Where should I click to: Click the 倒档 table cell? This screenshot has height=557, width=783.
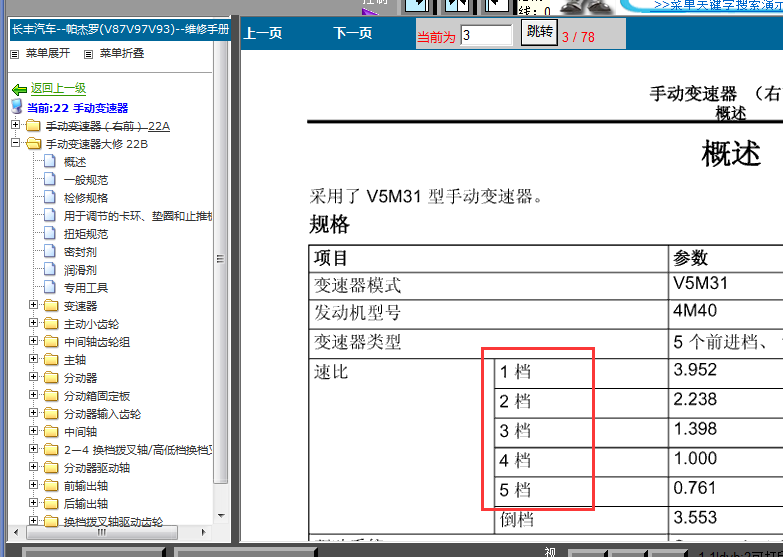pyautogui.click(x=581, y=521)
